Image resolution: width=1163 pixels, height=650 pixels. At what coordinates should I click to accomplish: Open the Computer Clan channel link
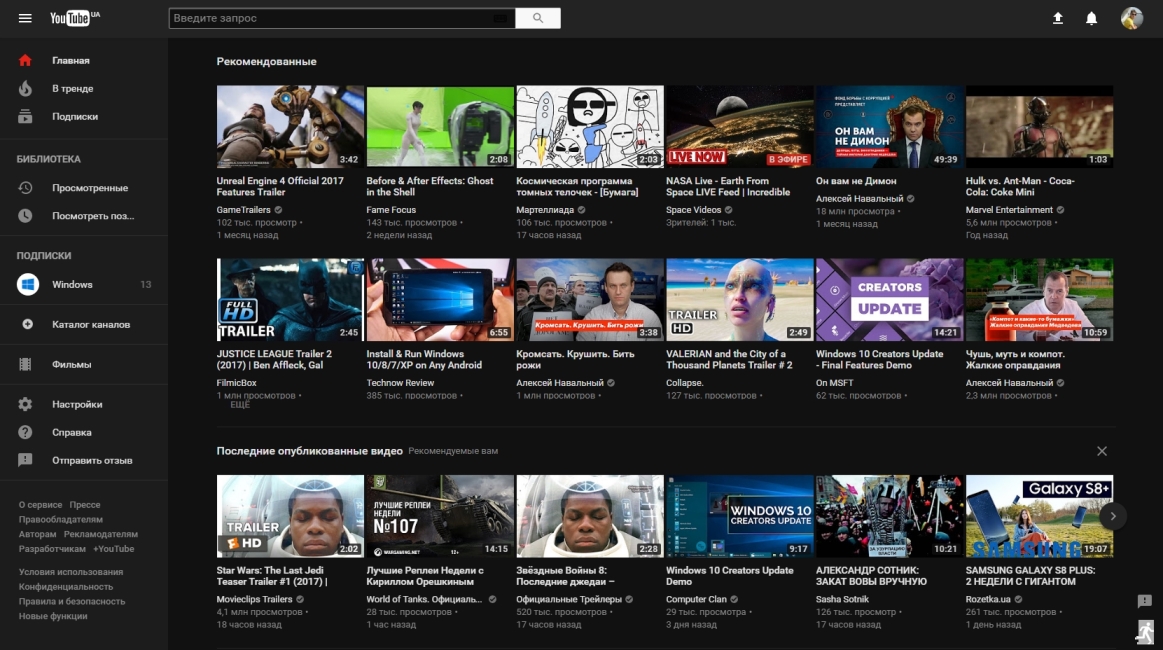tap(696, 600)
